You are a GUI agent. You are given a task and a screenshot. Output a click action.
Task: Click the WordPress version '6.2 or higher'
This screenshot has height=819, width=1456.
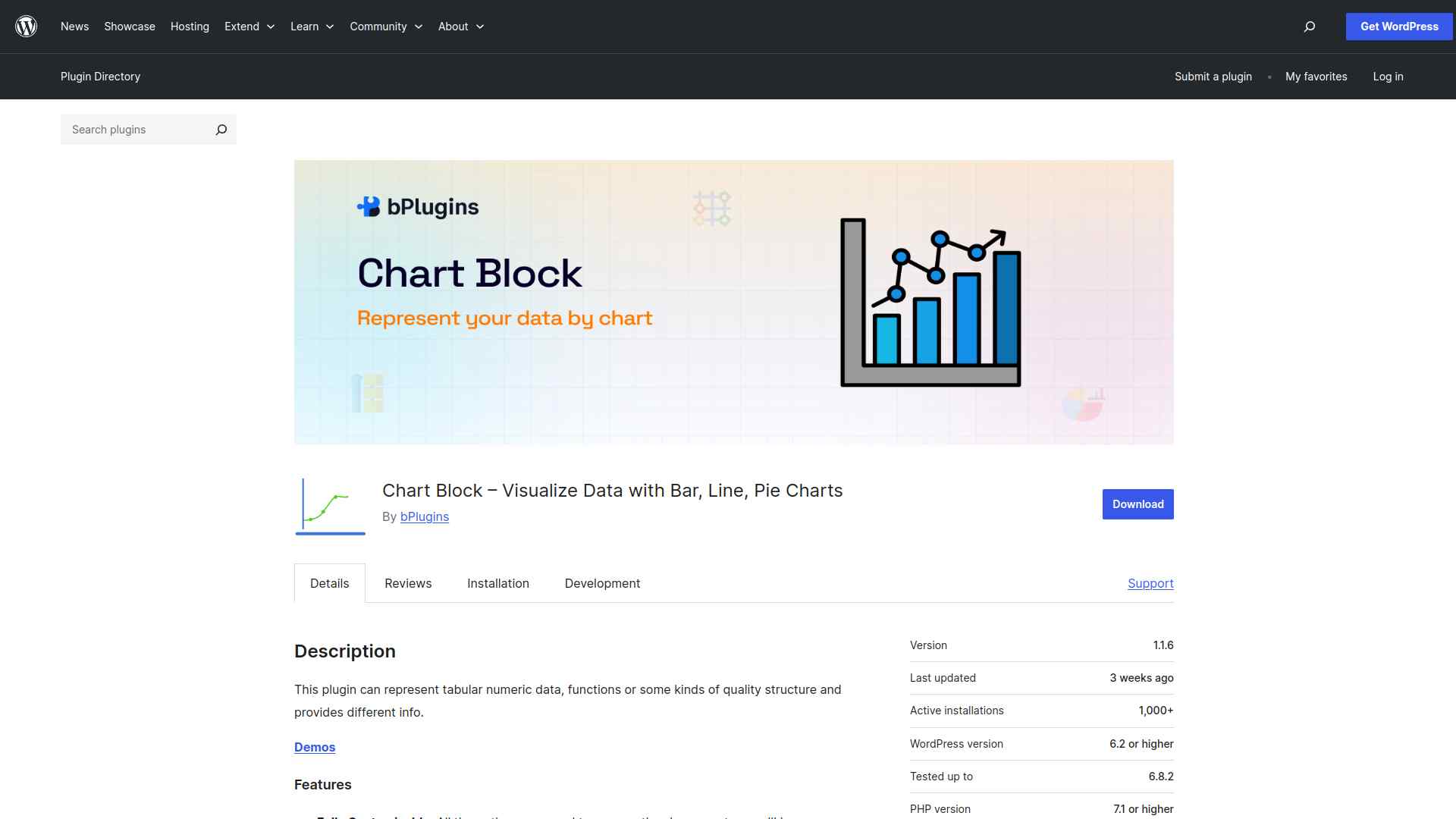click(1141, 744)
